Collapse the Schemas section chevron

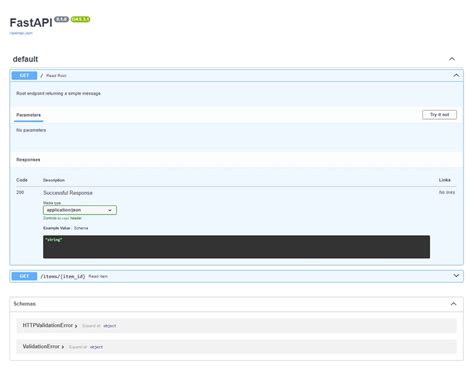pyautogui.click(x=453, y=304)
